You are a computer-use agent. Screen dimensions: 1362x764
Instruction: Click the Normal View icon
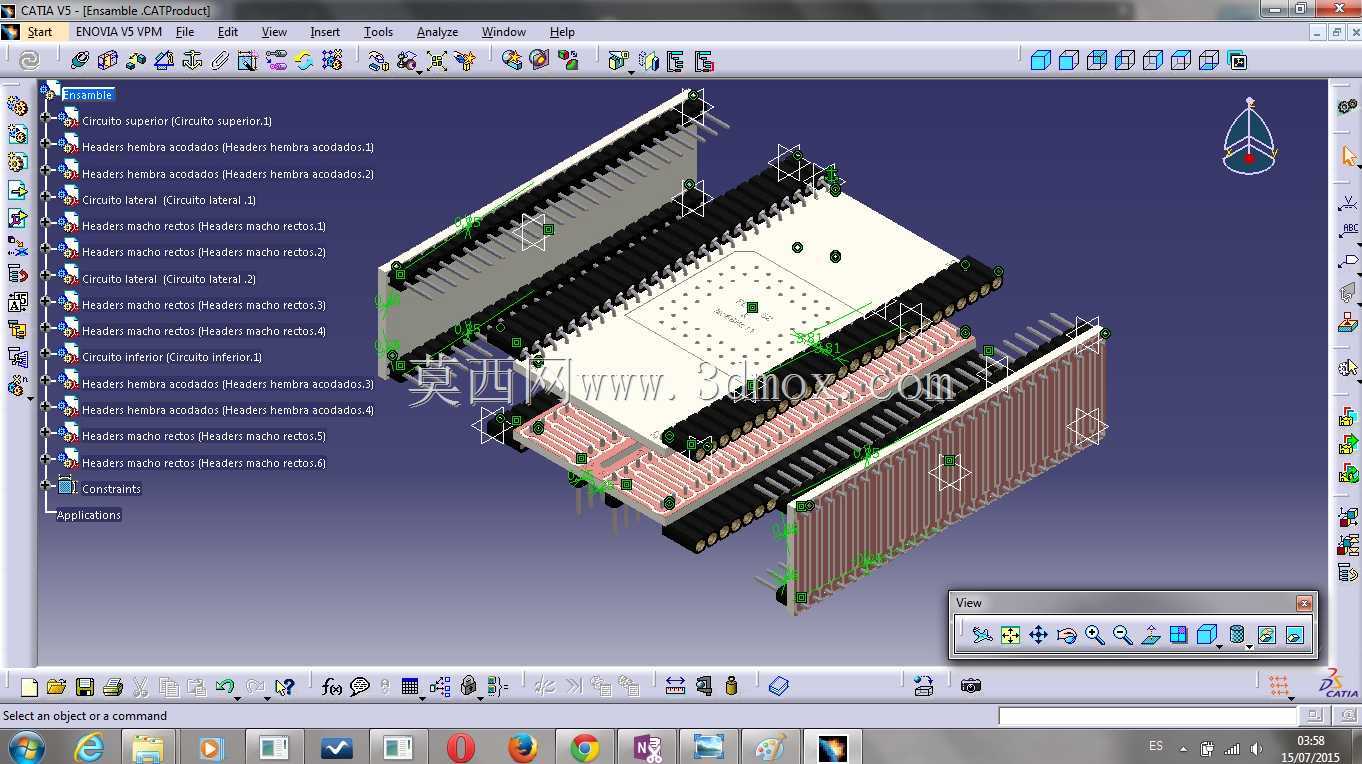pyautogui.click(x=1150, y=635)
